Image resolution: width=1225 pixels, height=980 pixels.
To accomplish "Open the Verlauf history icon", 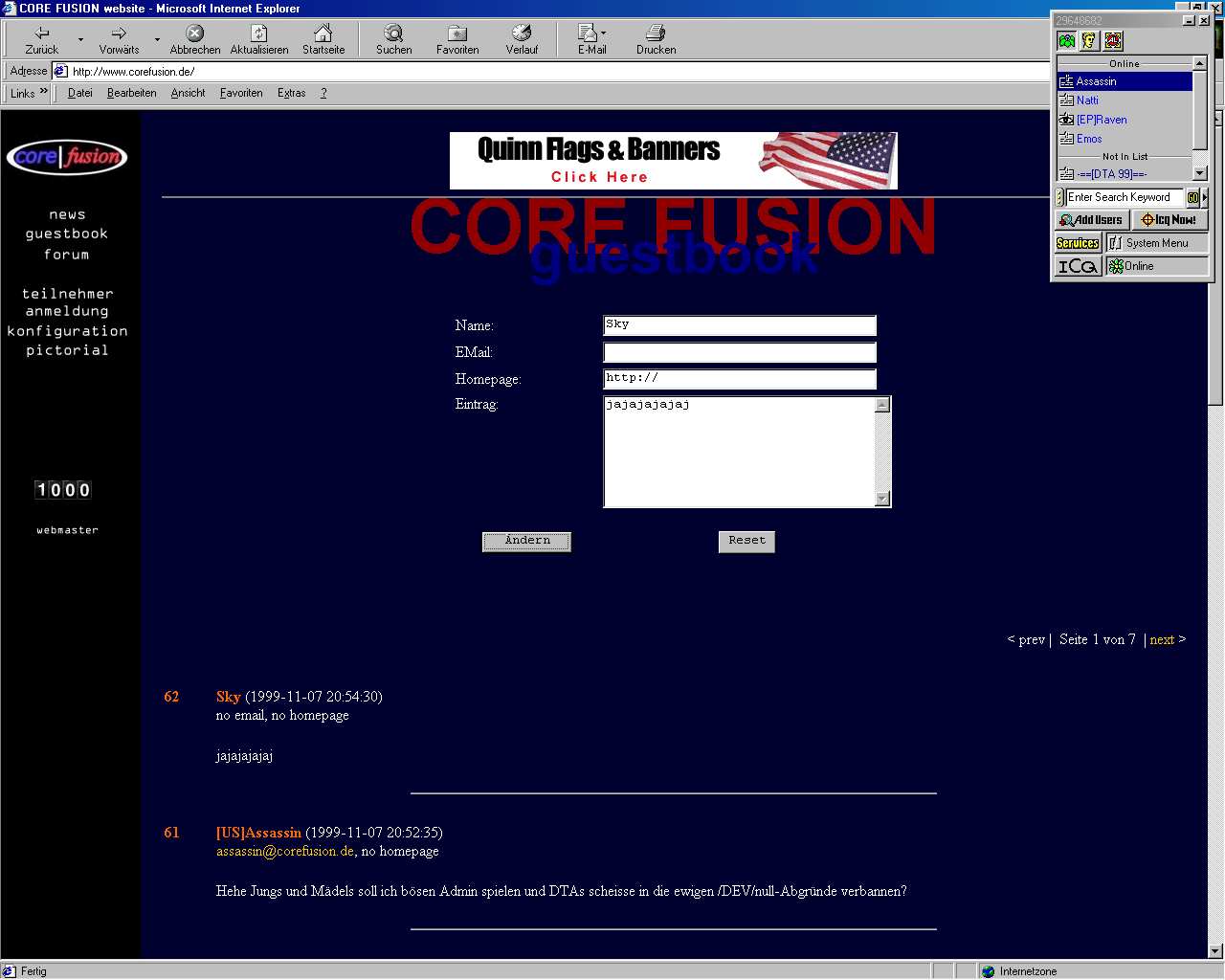I will pyautogui.click(x=522, y=38).
